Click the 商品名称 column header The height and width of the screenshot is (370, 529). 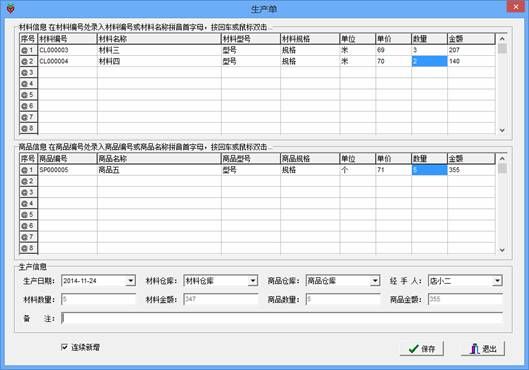[x=159, y=159]
